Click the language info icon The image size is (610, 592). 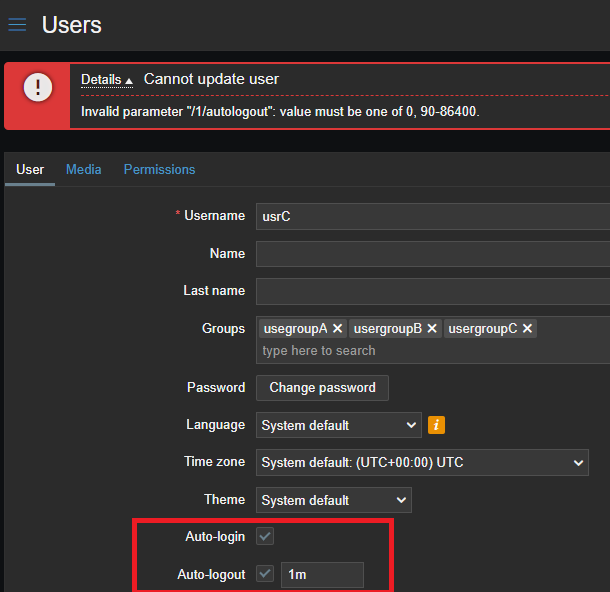(x=436, y=425)
